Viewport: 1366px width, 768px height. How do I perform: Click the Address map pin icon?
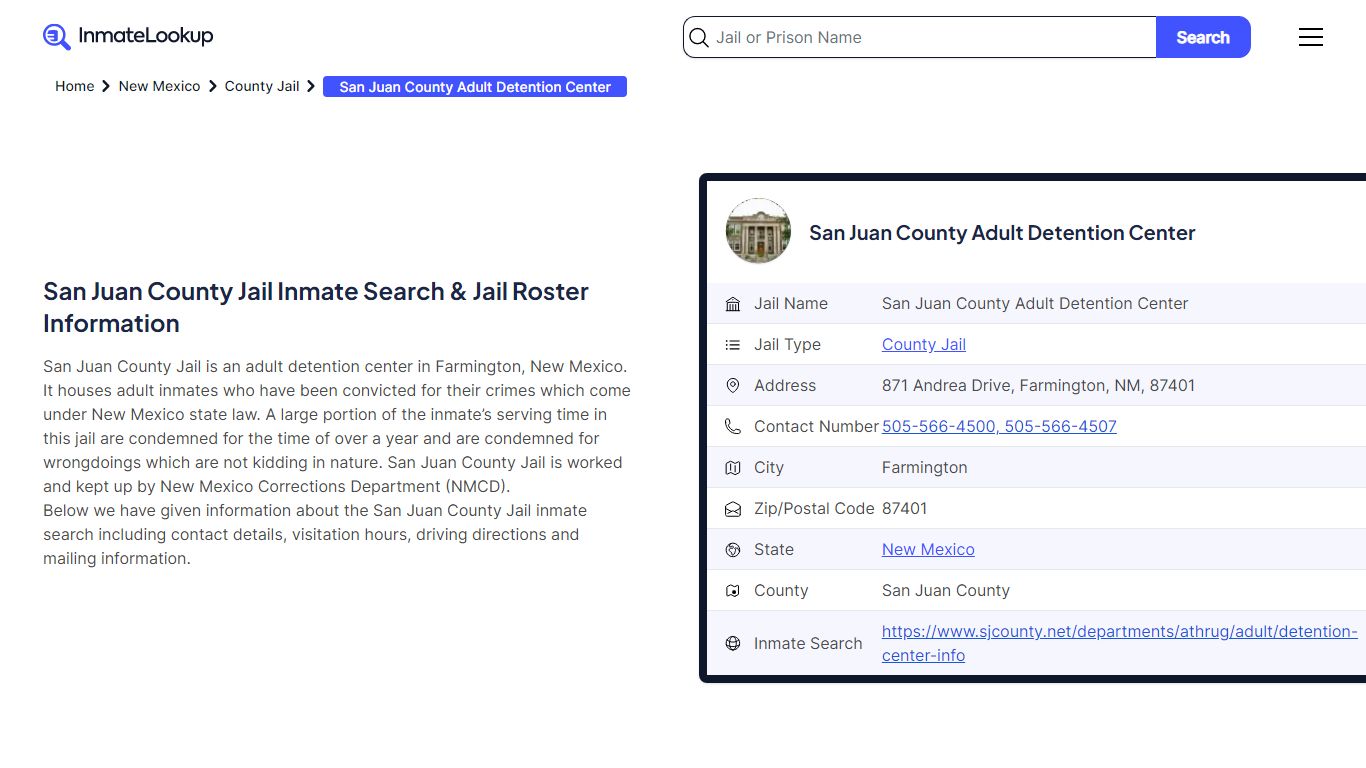733,386
